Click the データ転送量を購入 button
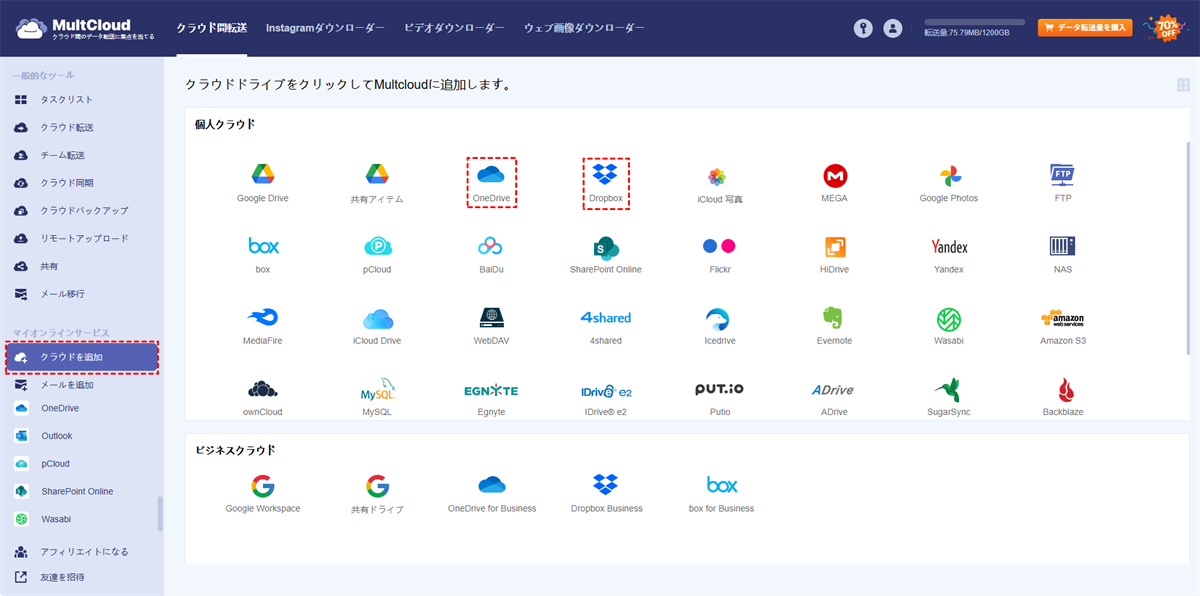 click(1085, 28)
